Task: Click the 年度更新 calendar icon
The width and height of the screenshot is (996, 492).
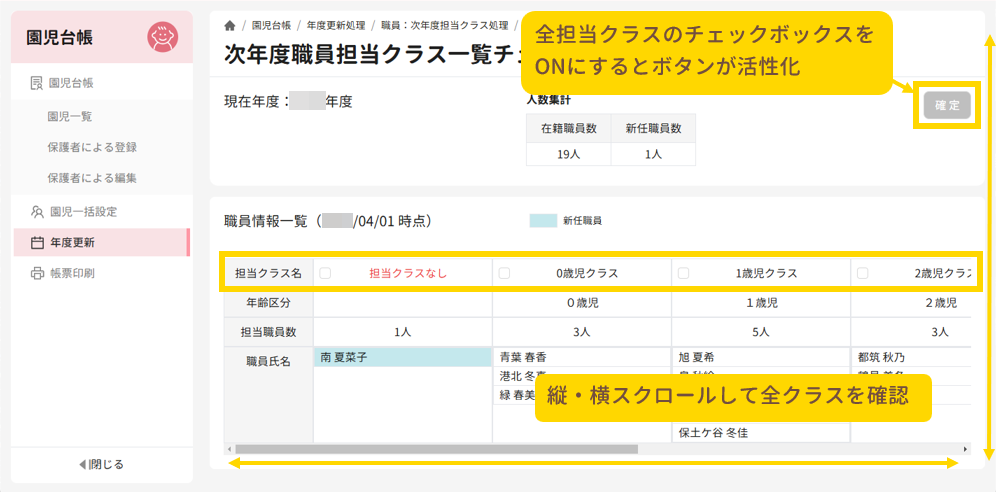Action: [x=37, y=242]
